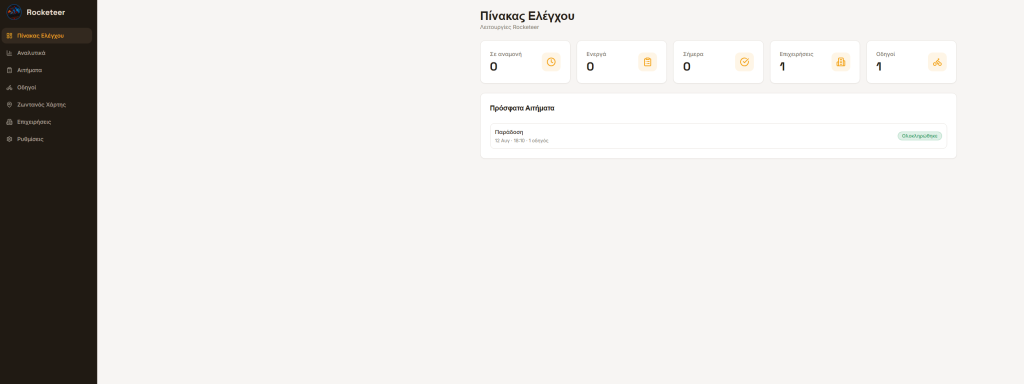1024x384 pixels.
Task: Click the bicycle icon beside sidebar Οδηγοί
Action: point(9,88)
